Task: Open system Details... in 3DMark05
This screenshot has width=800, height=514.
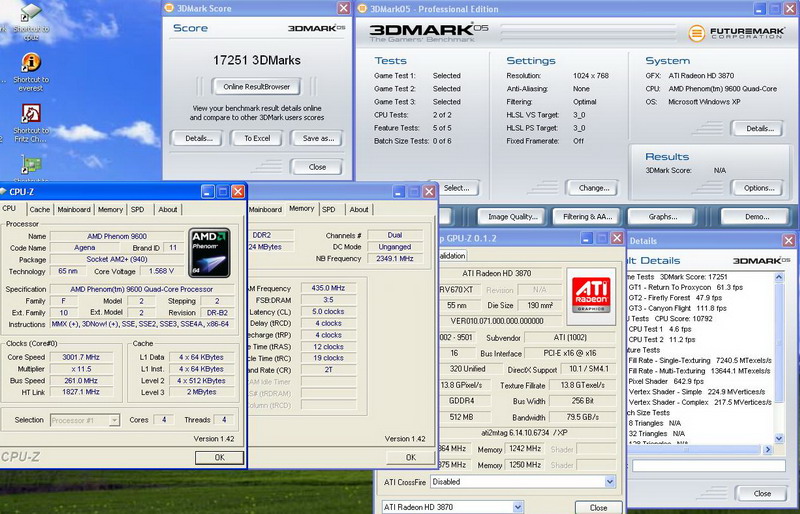Action: (x=760, y=128)
